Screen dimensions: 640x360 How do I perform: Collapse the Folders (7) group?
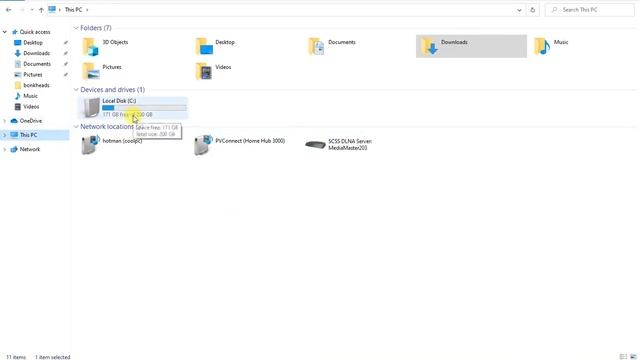76,28
